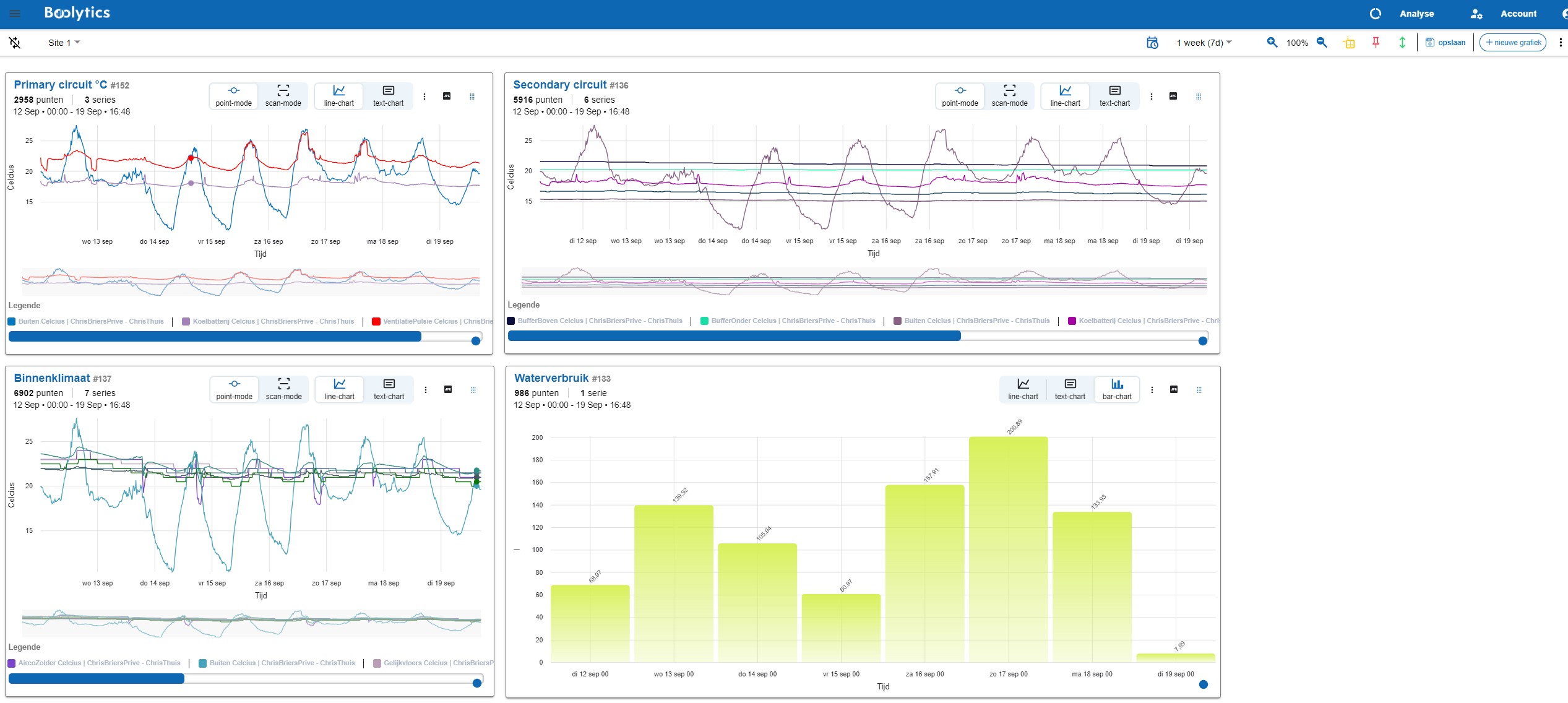The image size is (1568, 703).
Task: Click the Primary circuit °C chart title
Action: 61,85
